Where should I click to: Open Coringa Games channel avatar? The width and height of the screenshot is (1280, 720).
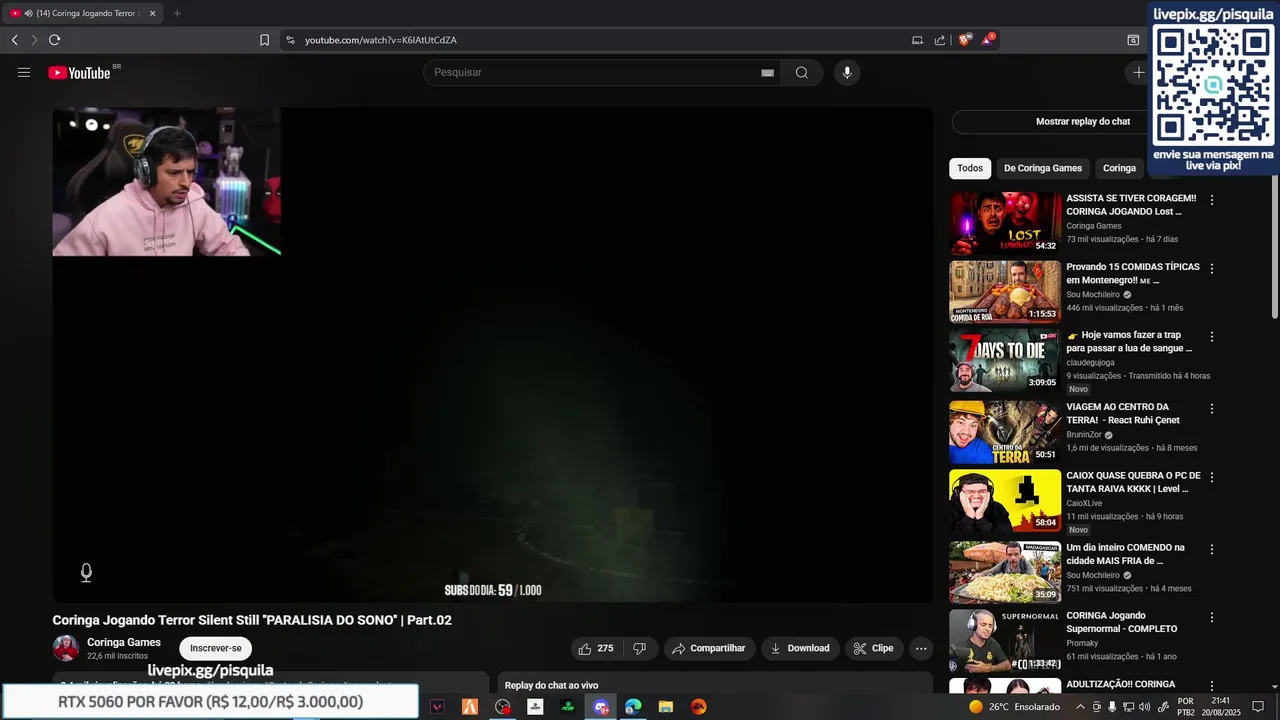[66, 648]
